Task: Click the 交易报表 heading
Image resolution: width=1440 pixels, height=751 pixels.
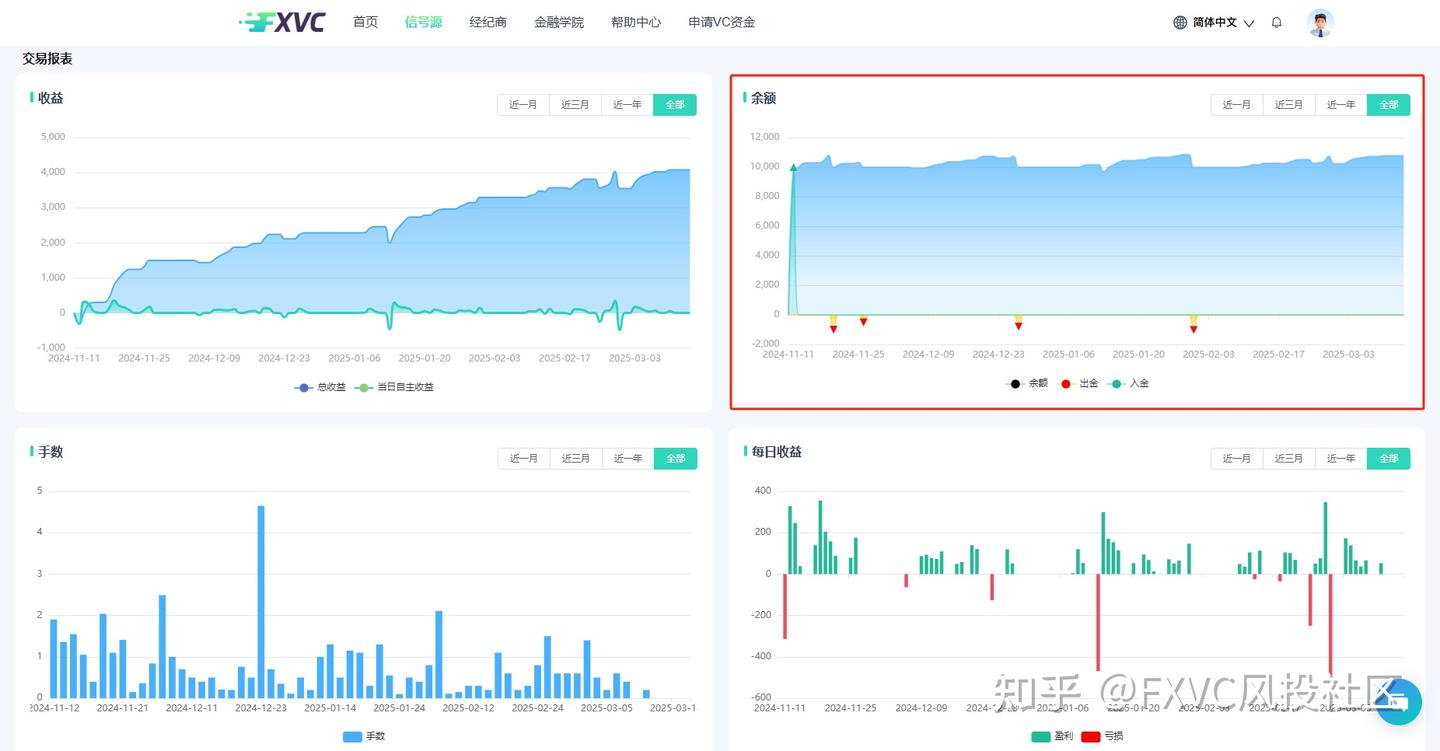Action: click(48, 59)
